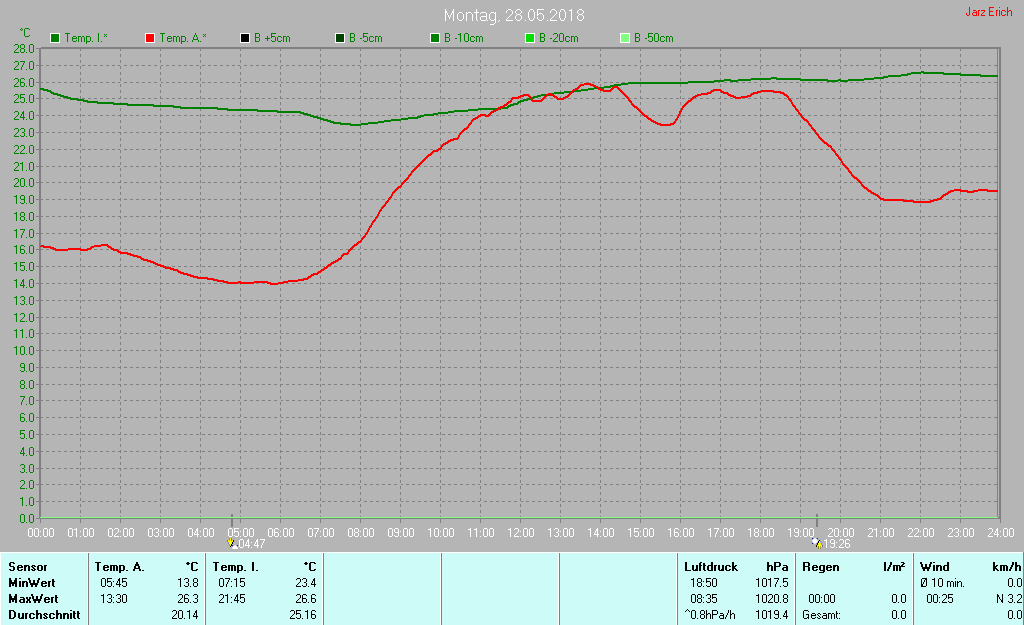Click the sunrise icon at 04:47
This screenshot has width=1024, height=625.
[x=231, y=543]
